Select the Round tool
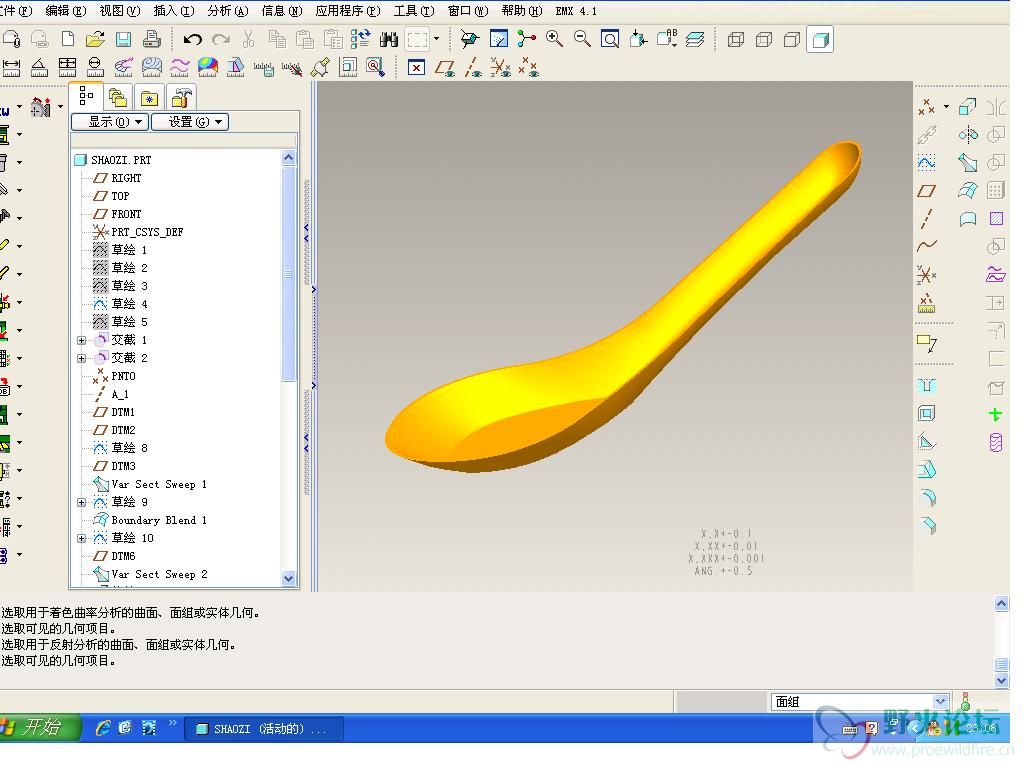Screen dimensions: 1024x768 pyautogui.click(x=926, y=498)
